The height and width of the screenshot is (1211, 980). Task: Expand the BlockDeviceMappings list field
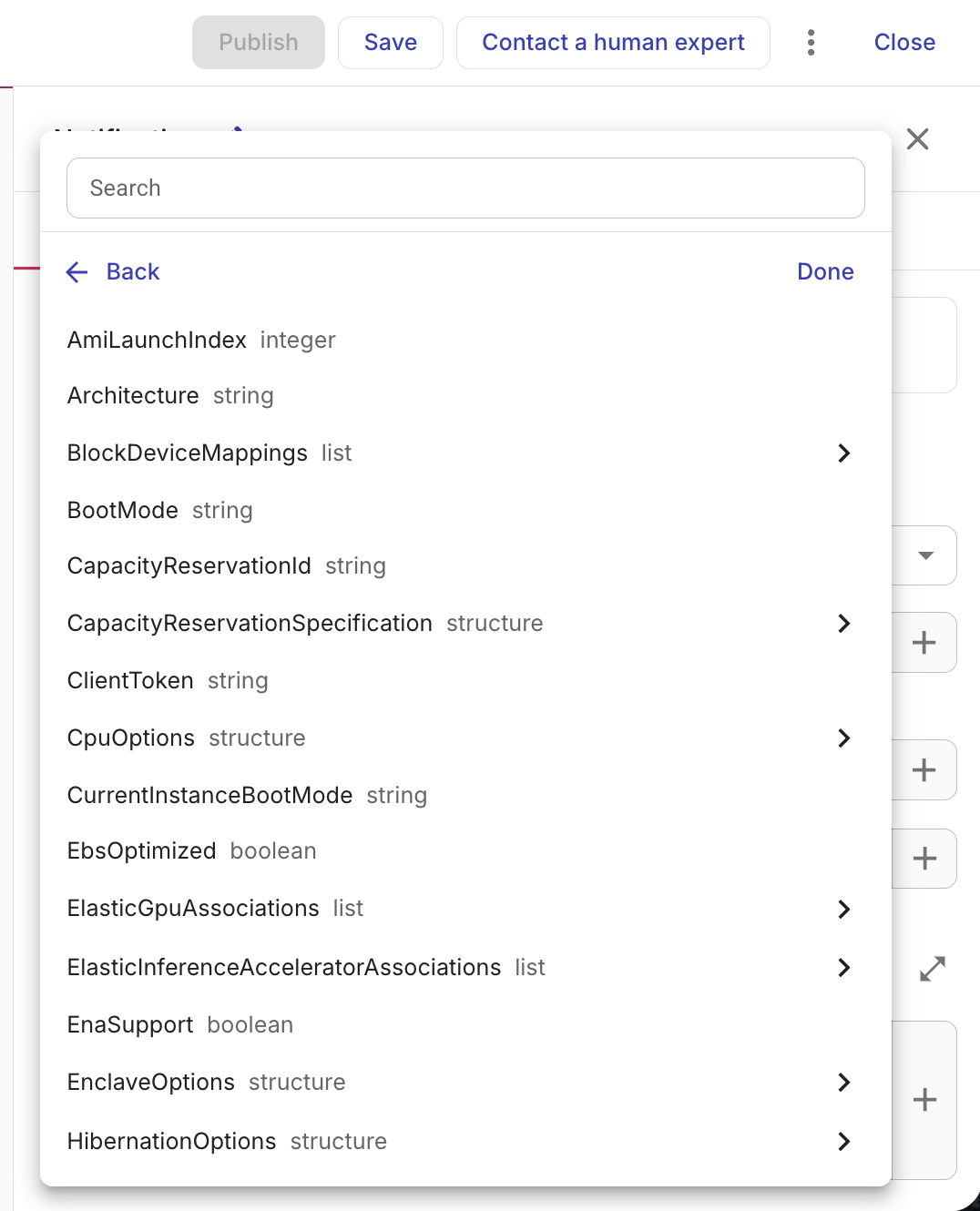coord(843,453)
